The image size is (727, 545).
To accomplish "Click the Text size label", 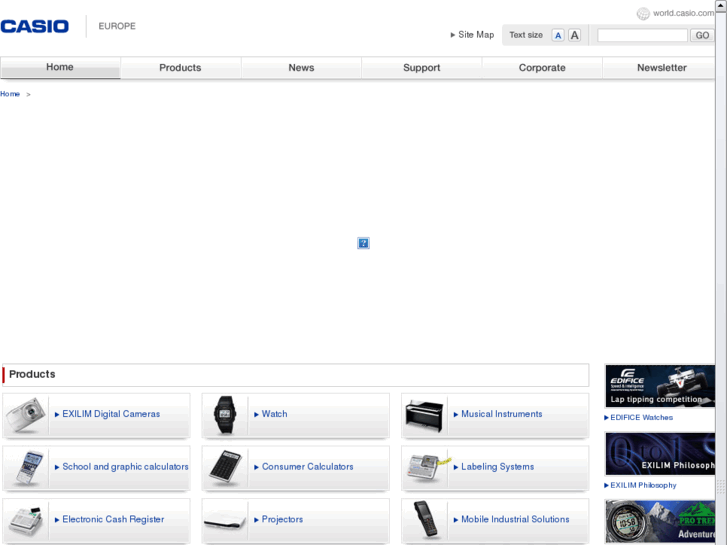I will [526, 35].
